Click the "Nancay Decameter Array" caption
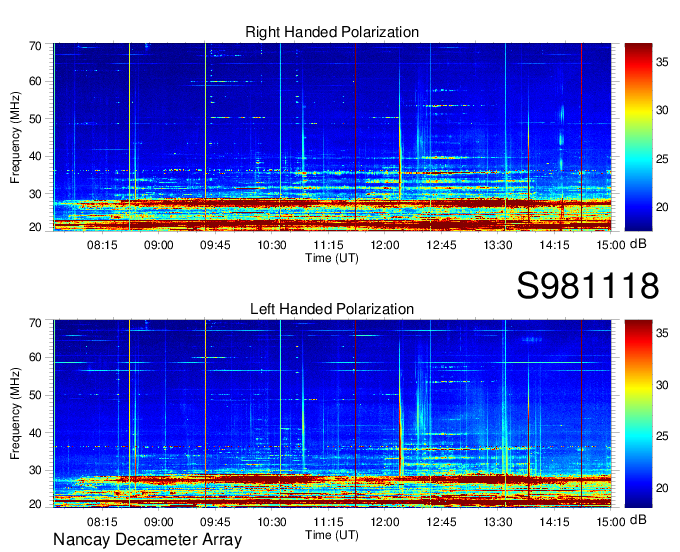This screenshot has height=552, width=680. coord(147,540)
